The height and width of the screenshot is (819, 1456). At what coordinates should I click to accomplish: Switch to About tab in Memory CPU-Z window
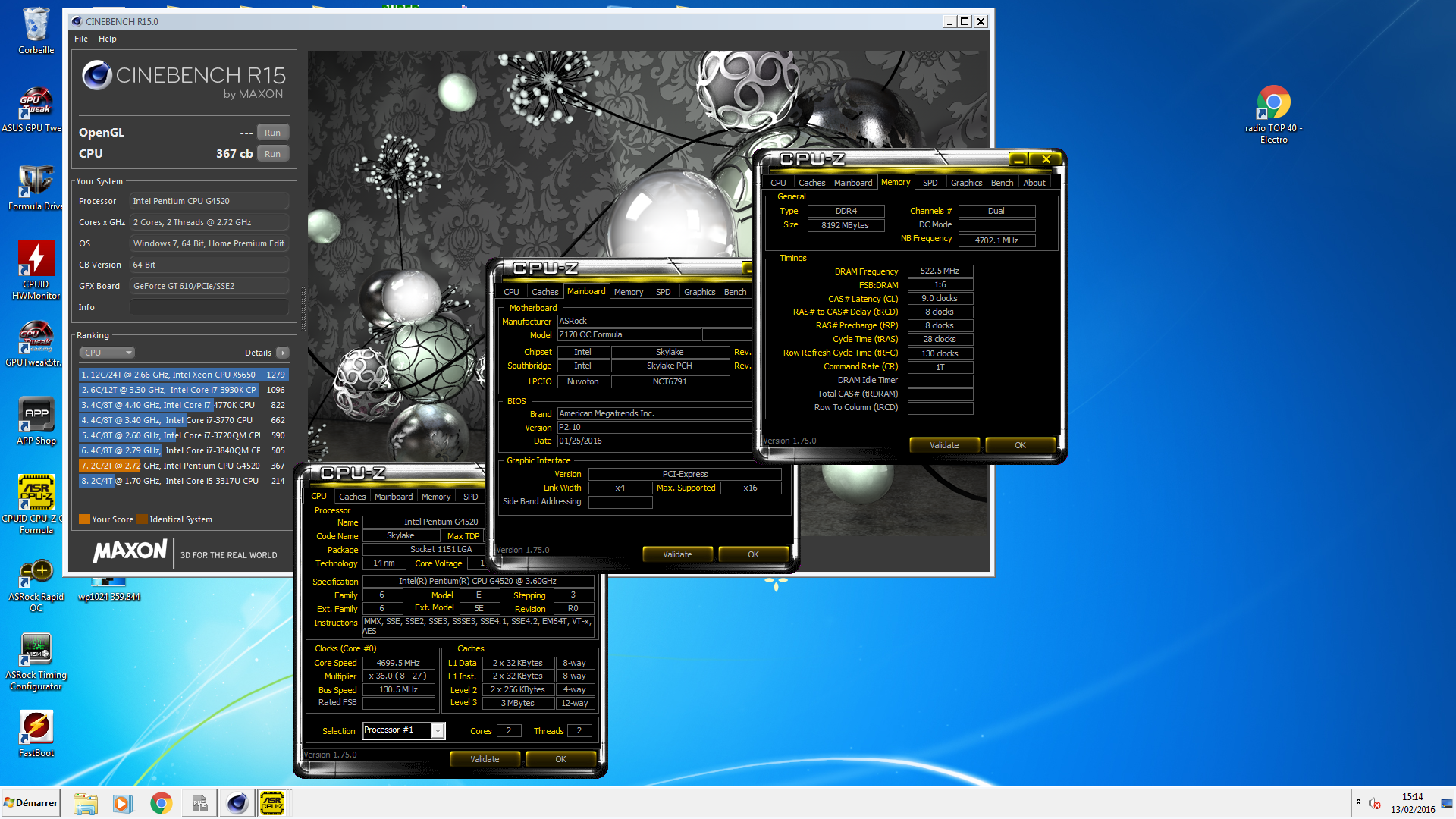click(1034, 183)
